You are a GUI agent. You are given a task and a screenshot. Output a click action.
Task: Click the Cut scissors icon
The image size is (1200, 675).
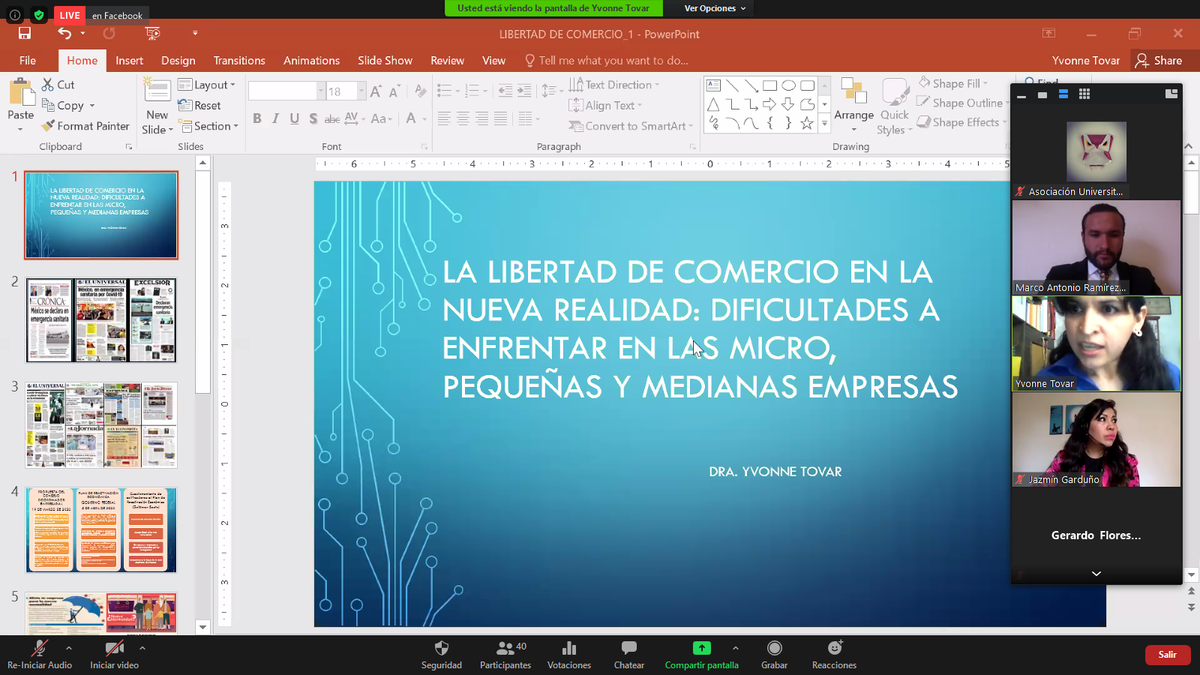[48, 85]
